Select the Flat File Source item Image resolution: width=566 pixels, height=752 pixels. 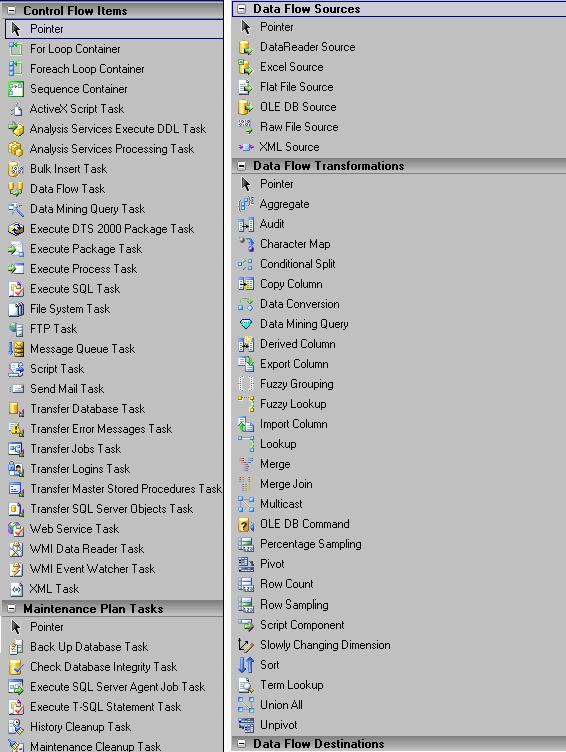coord(399,87)
